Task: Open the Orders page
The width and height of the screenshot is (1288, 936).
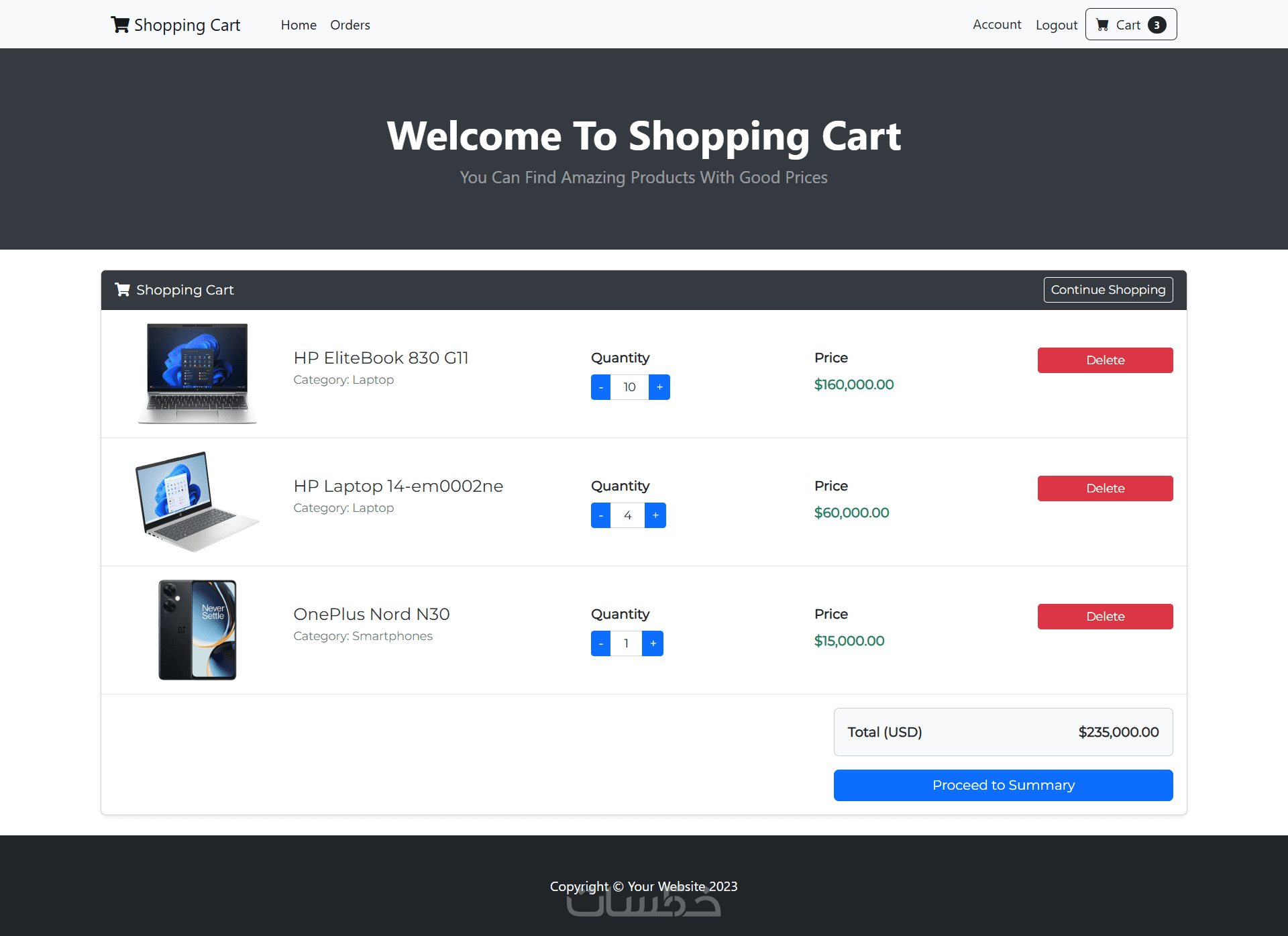Action: pyautogui.click(x=350, y=25)
